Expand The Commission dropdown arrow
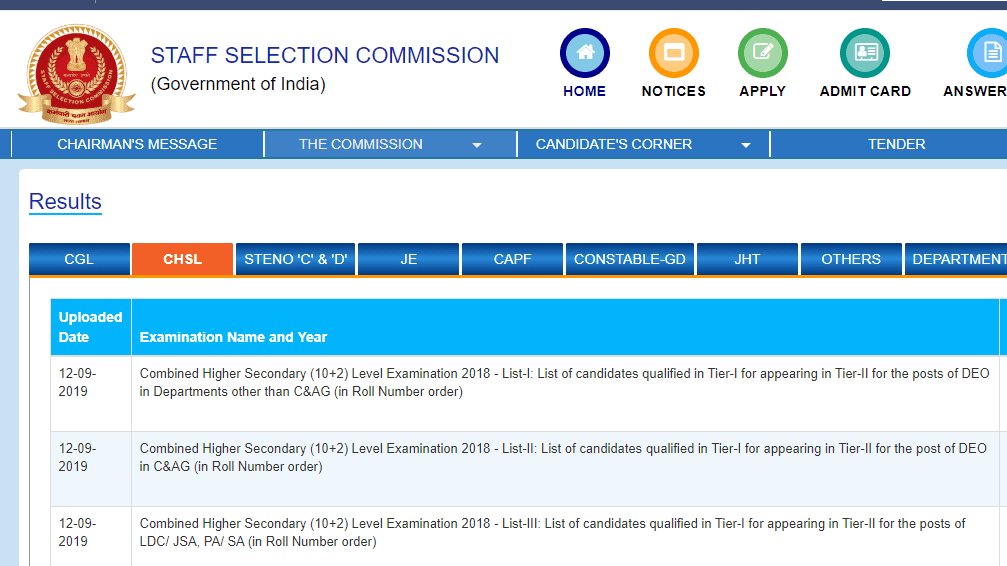 click(x=477, y=145)
